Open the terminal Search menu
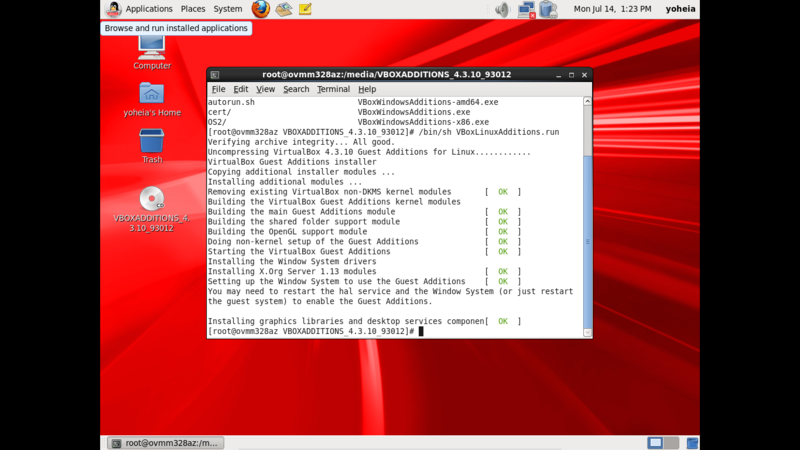Viewport: 800px width, 450px height. (x=296, y=89)
